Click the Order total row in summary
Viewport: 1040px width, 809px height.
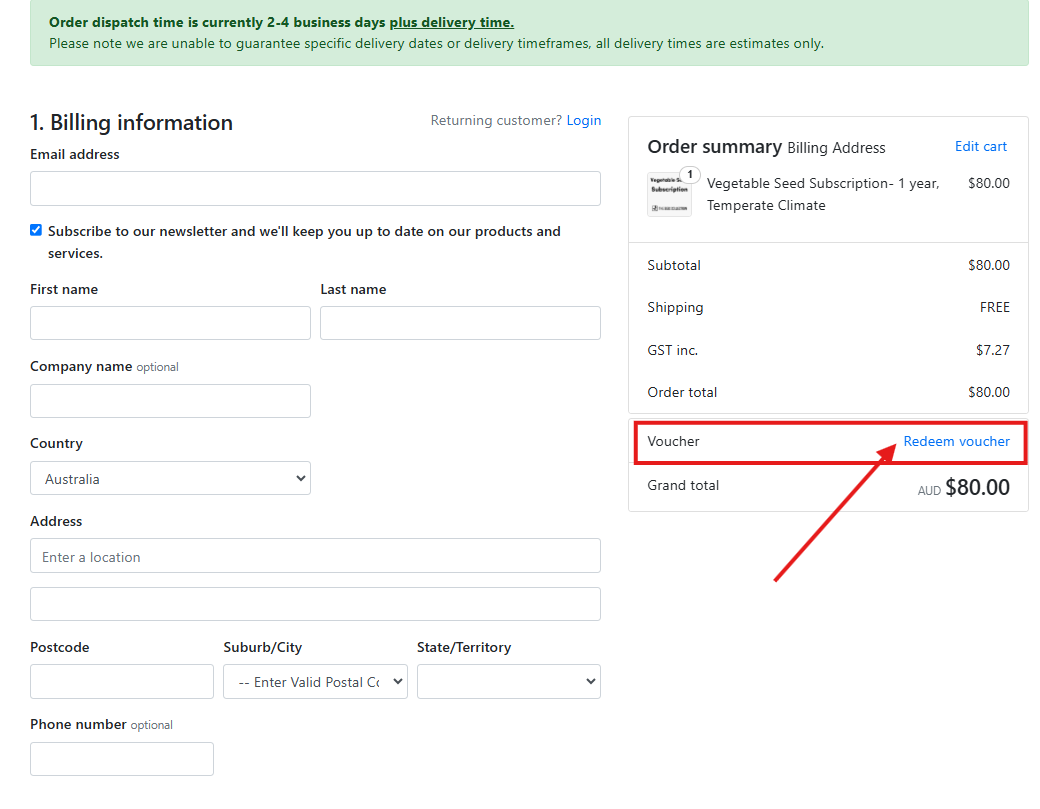pyautogui.click(x=830, y=391)
